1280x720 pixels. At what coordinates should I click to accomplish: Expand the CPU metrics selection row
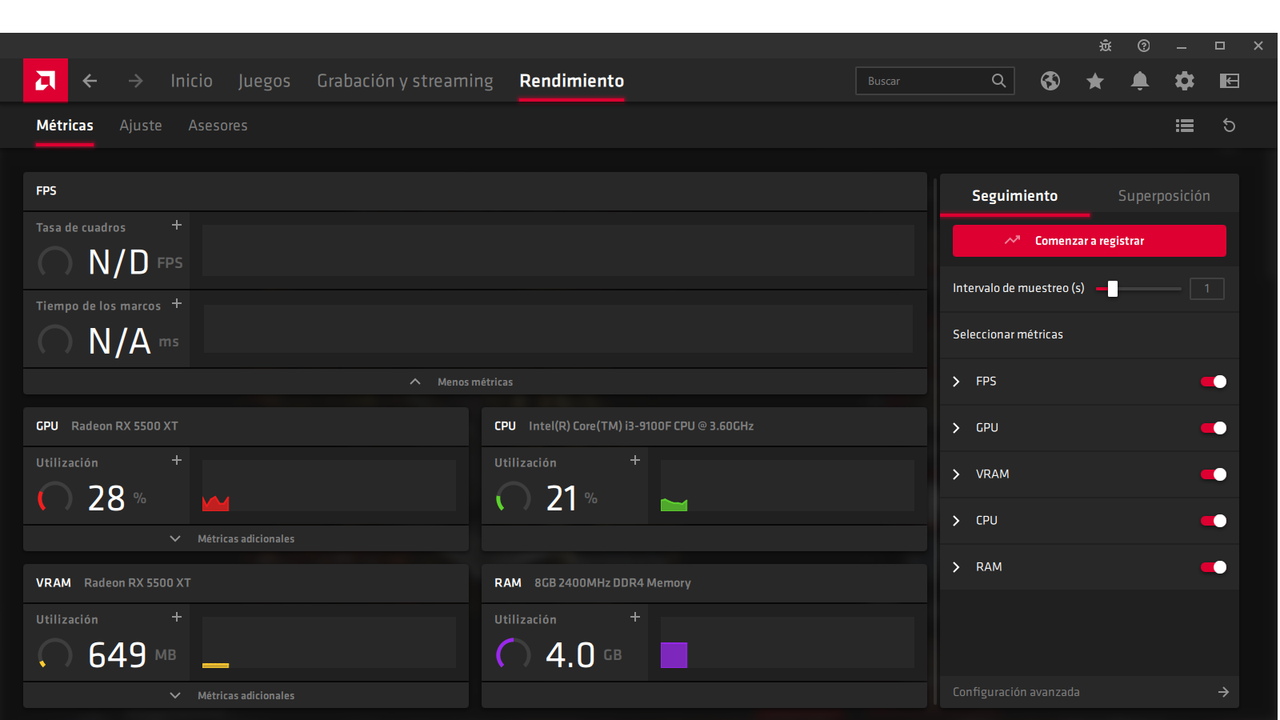tap(1089, 521)
